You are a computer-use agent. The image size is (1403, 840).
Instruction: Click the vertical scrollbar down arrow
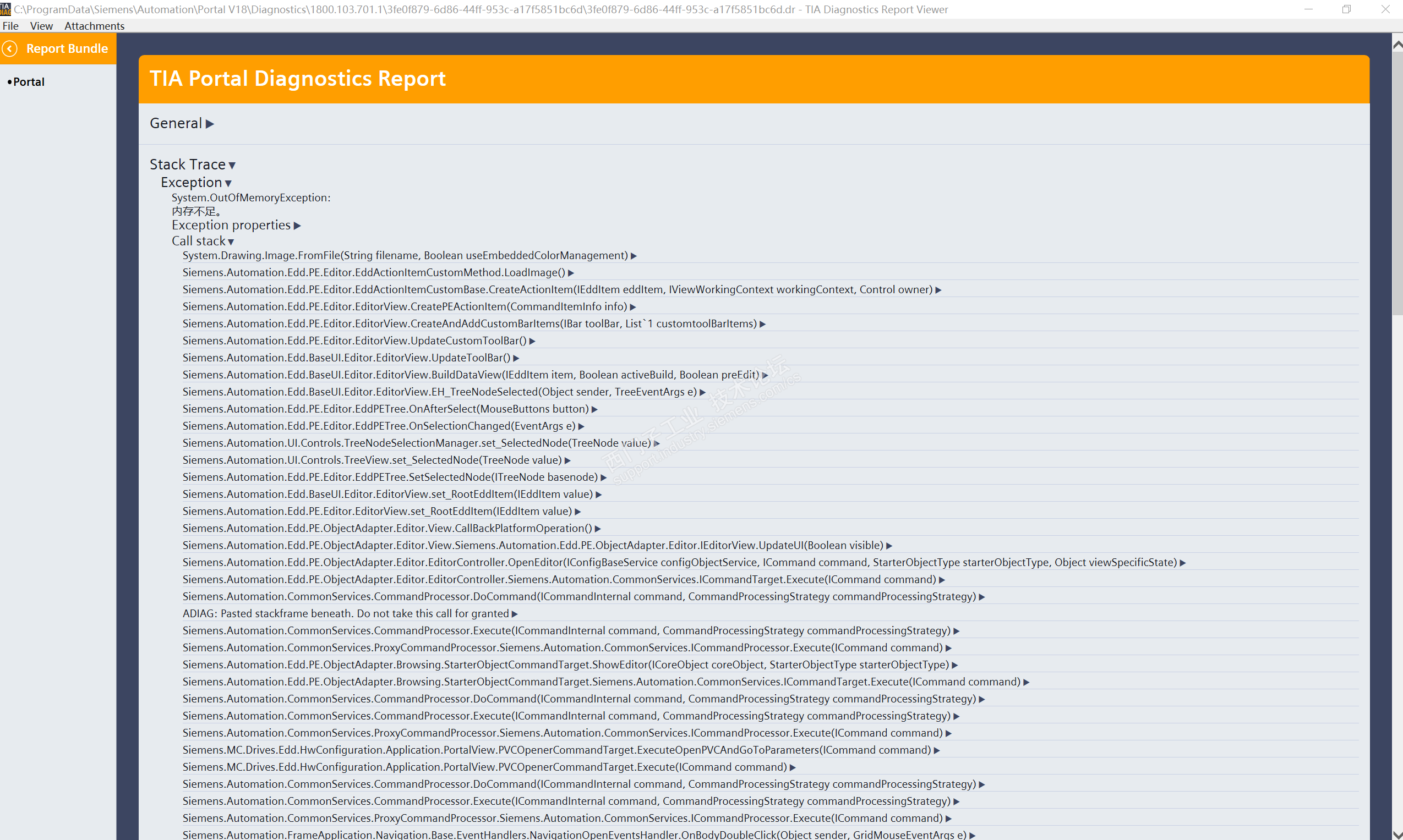(1397, 834)
